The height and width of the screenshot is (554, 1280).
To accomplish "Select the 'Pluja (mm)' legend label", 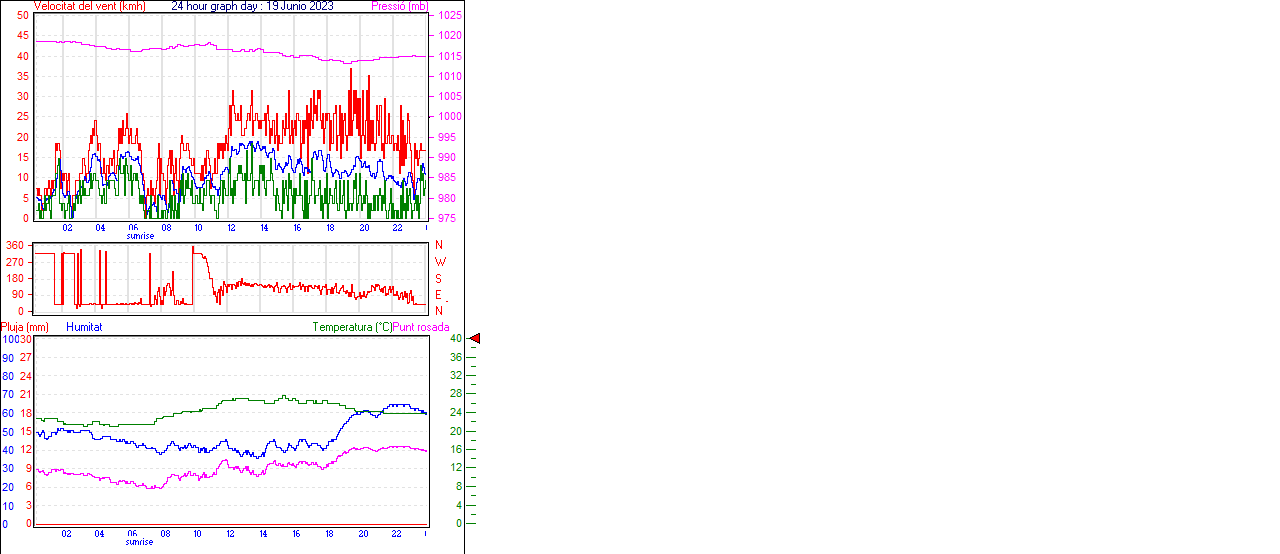I will click(x=25, y=327).
